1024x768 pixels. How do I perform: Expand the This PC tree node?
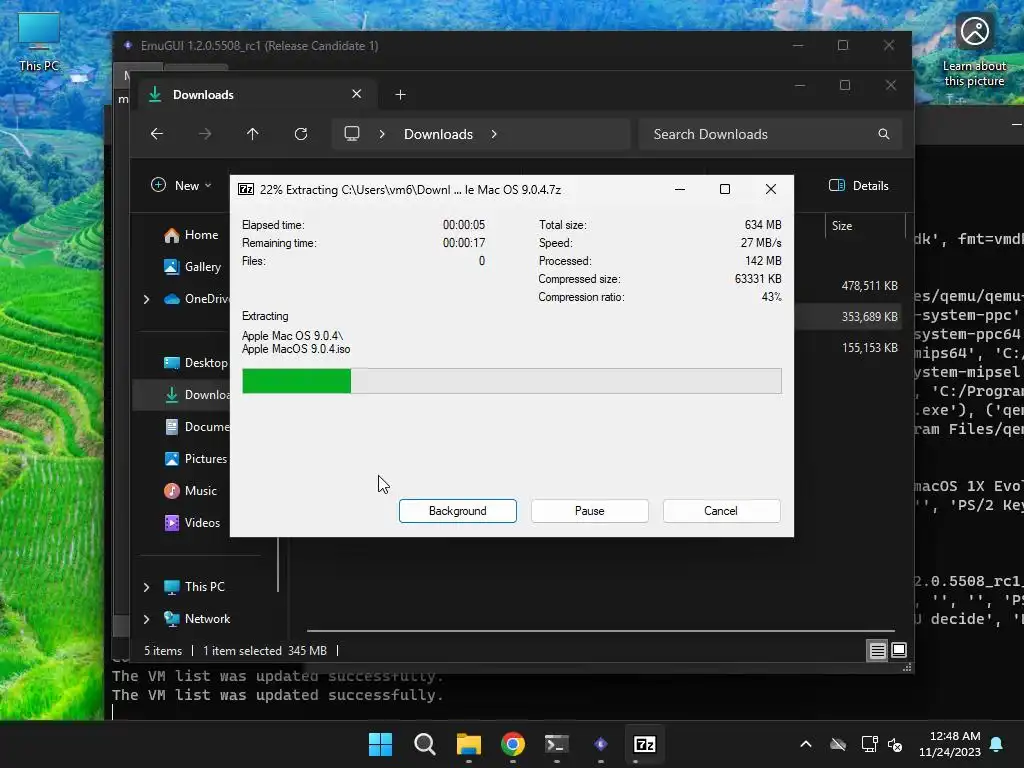(146, 587)
